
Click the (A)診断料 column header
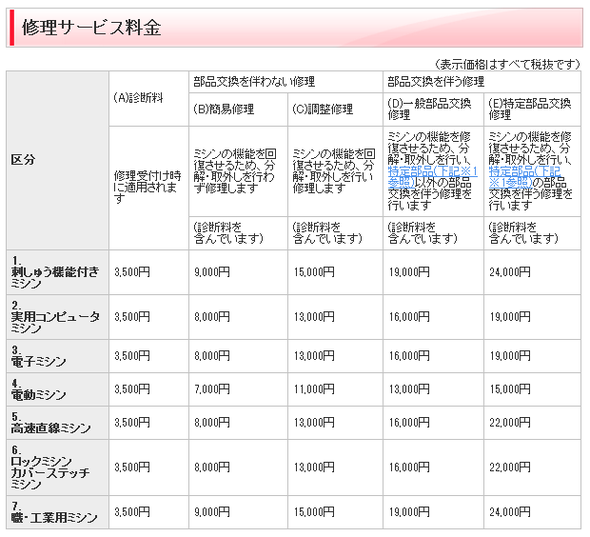pos(138,98)
